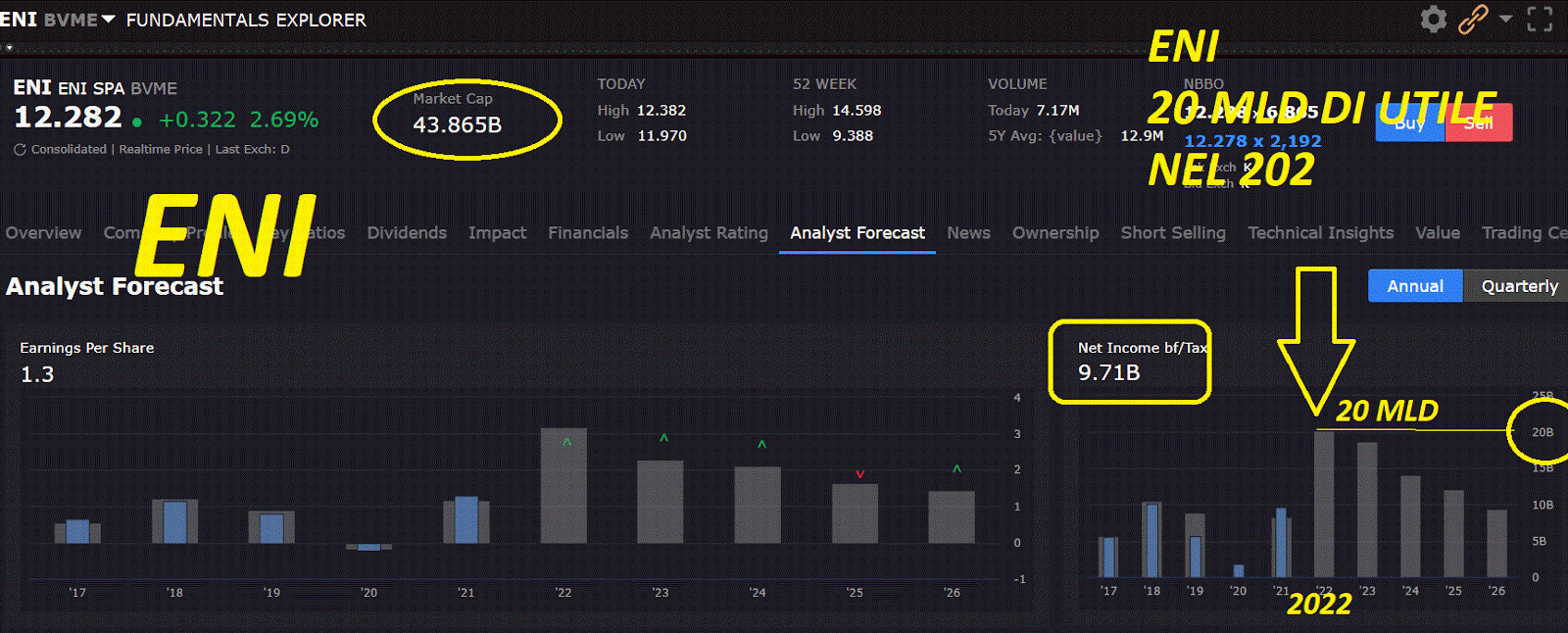Screen dimensions: 1568x633
Task: Click the 5Y Avg volume 12.9M
Action: click(x=1142, y=136)
